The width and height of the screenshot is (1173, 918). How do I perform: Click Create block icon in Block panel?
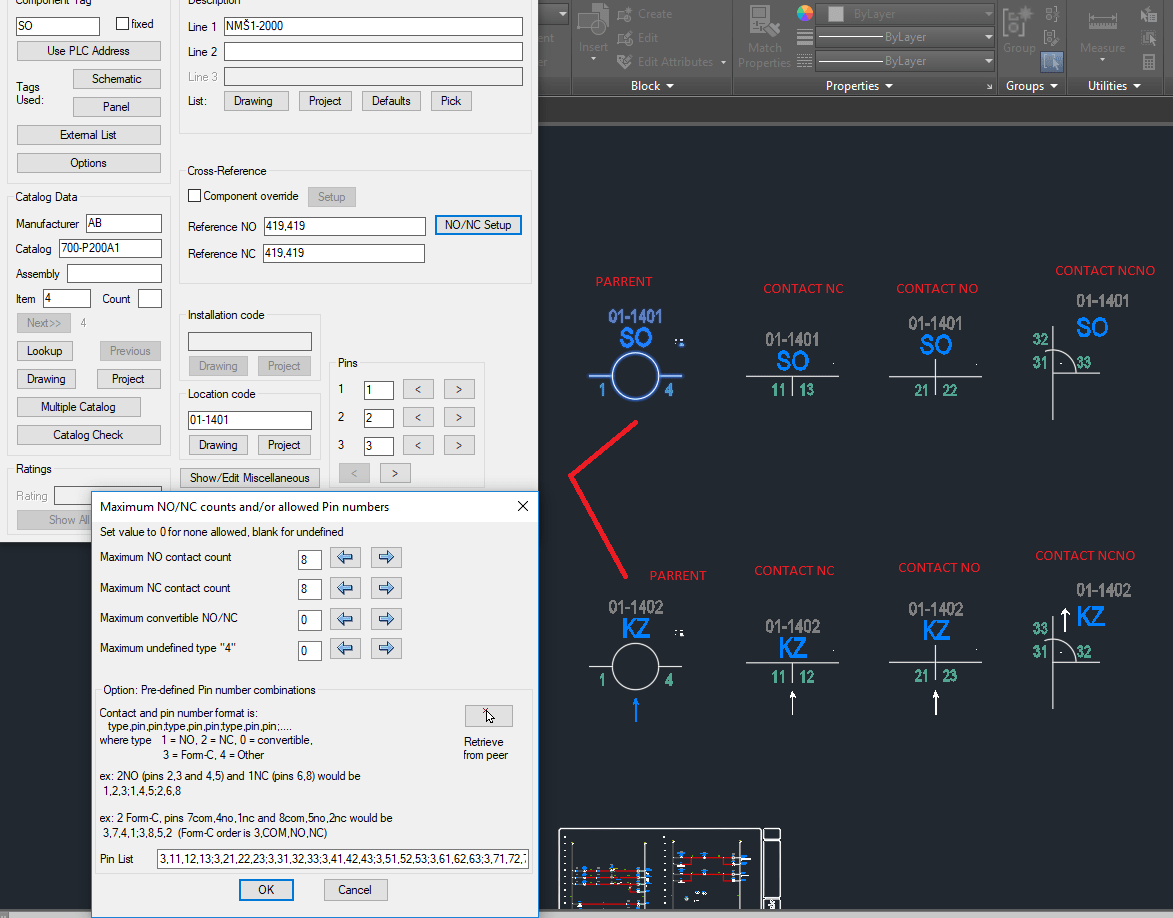pyautogui.click(x=625, y=13)
